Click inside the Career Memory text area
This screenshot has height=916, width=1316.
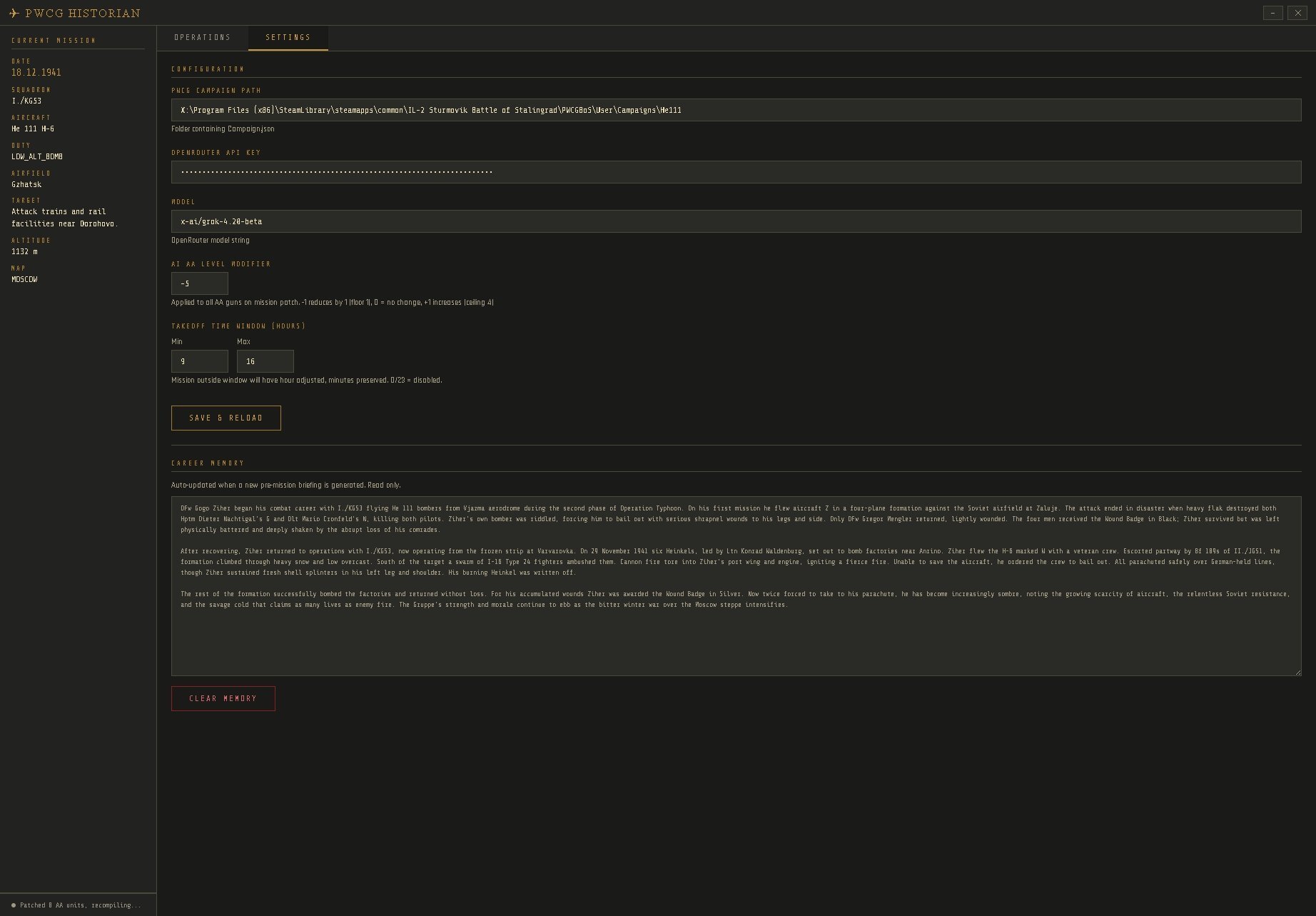(736, 635)
